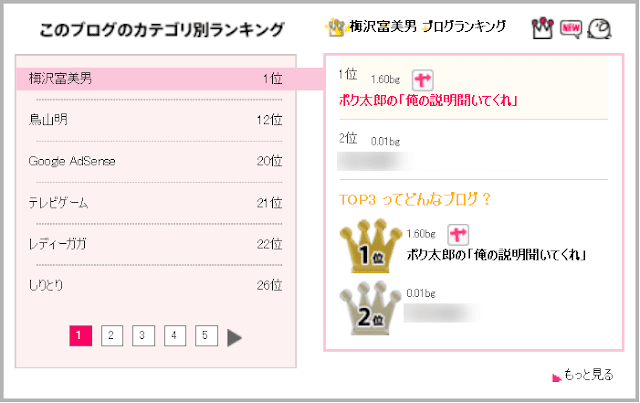Click the gold 1位 crown badge

pyautogui.click(x=370, y=246)
